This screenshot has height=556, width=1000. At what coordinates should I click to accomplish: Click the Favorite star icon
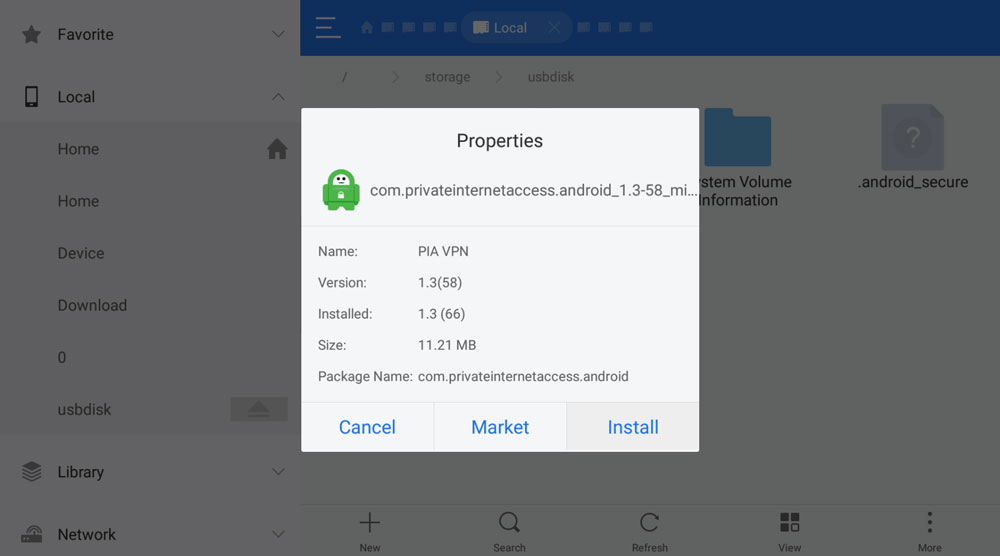(x=31, y=34)
